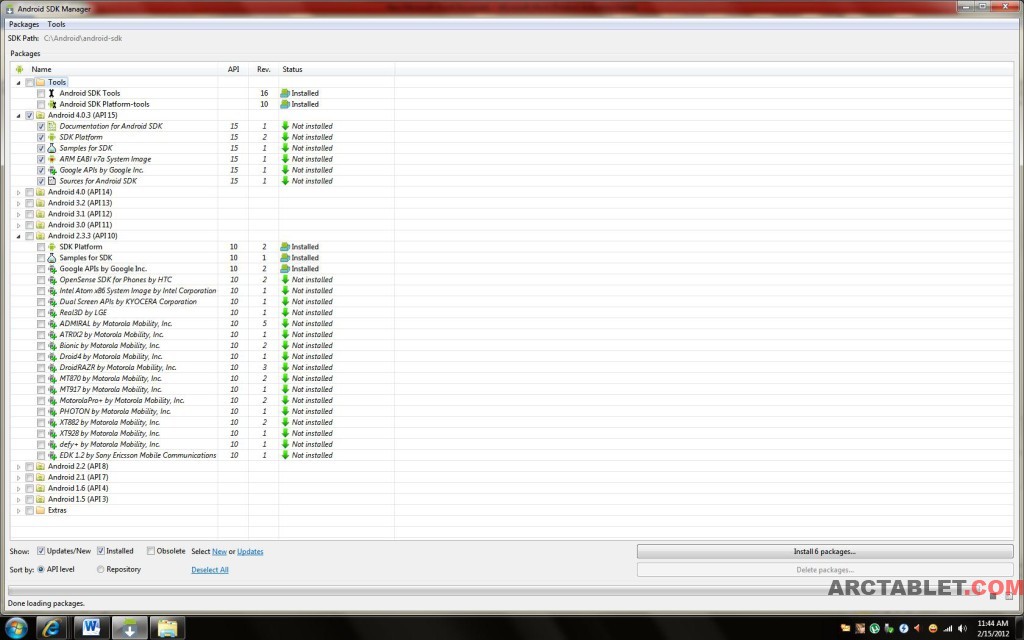The width and height of the screenshot is (1024, 640).
Task: Click the not-installed arrow icon for Real3D by LGE
Action: tap(285, 313)
